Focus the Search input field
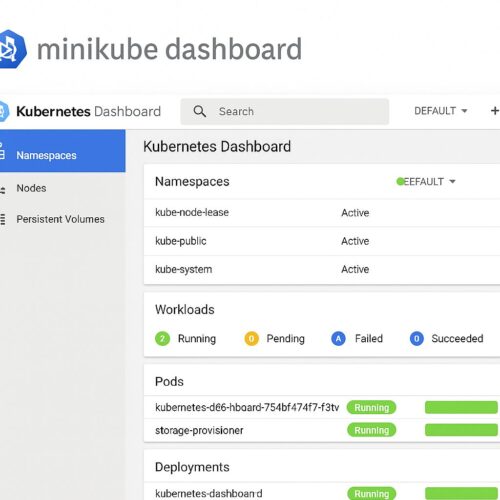500x500 pixels. (285, 111)
